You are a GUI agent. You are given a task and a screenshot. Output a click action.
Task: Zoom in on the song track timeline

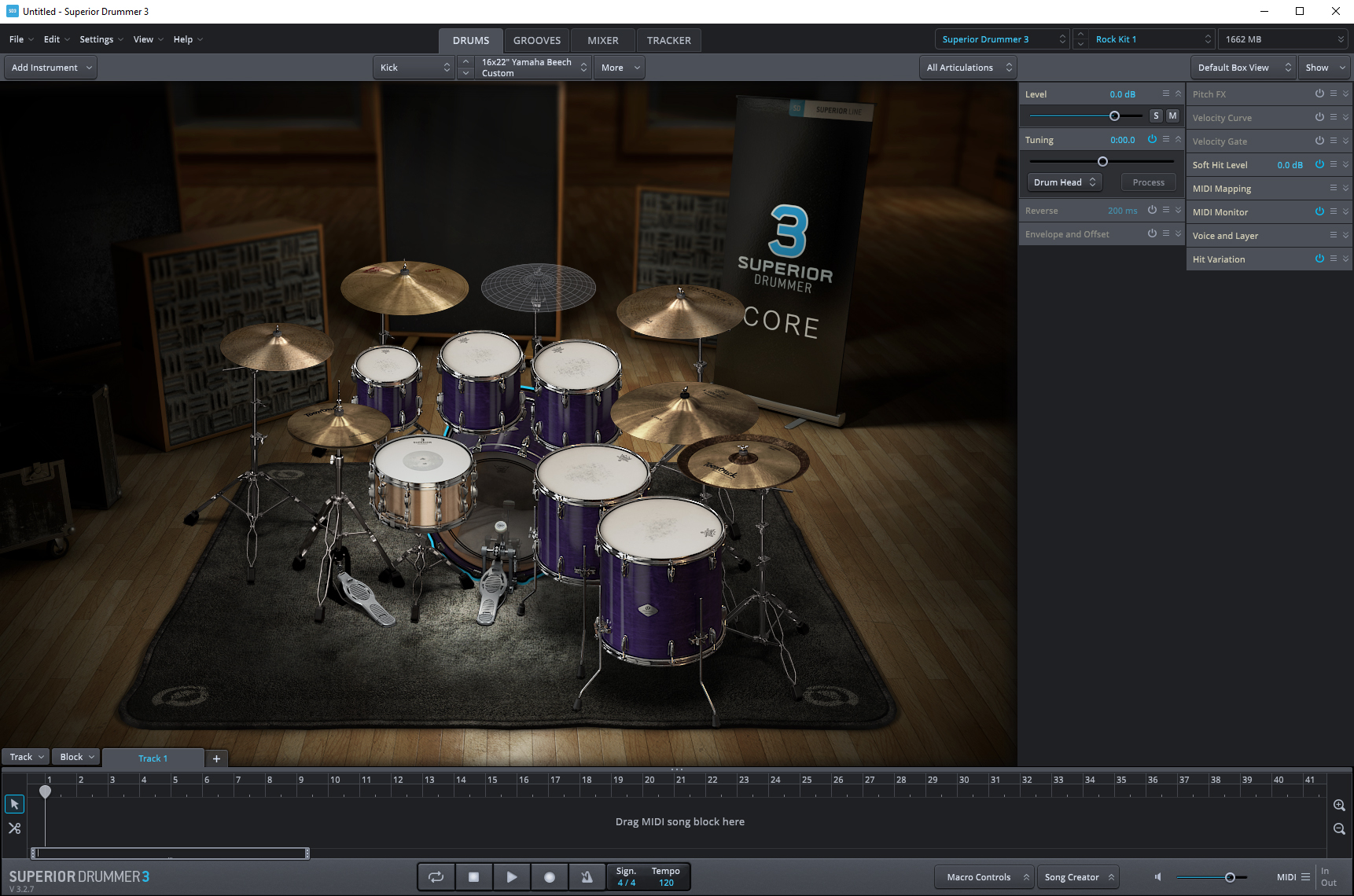tap(1339, 806)
